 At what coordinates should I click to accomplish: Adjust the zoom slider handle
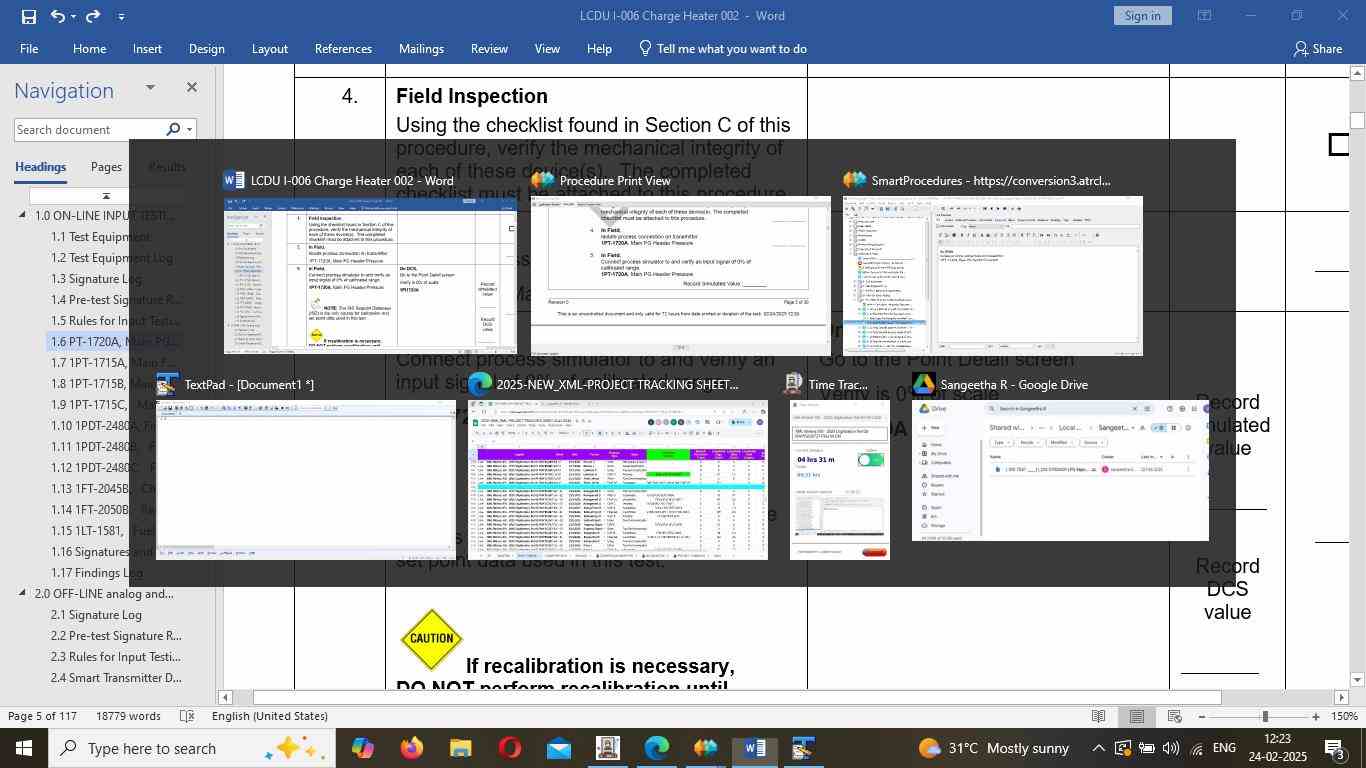tap(1265, 716)
